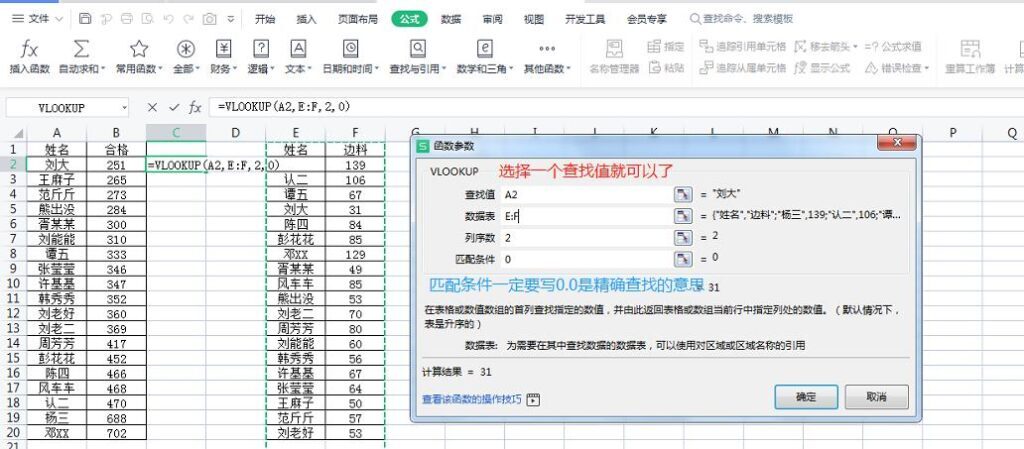This screenshot has width=1024, height=449.
Task: Click 公式求值 button
Action: pyautogui.click(x=893, y=46)
